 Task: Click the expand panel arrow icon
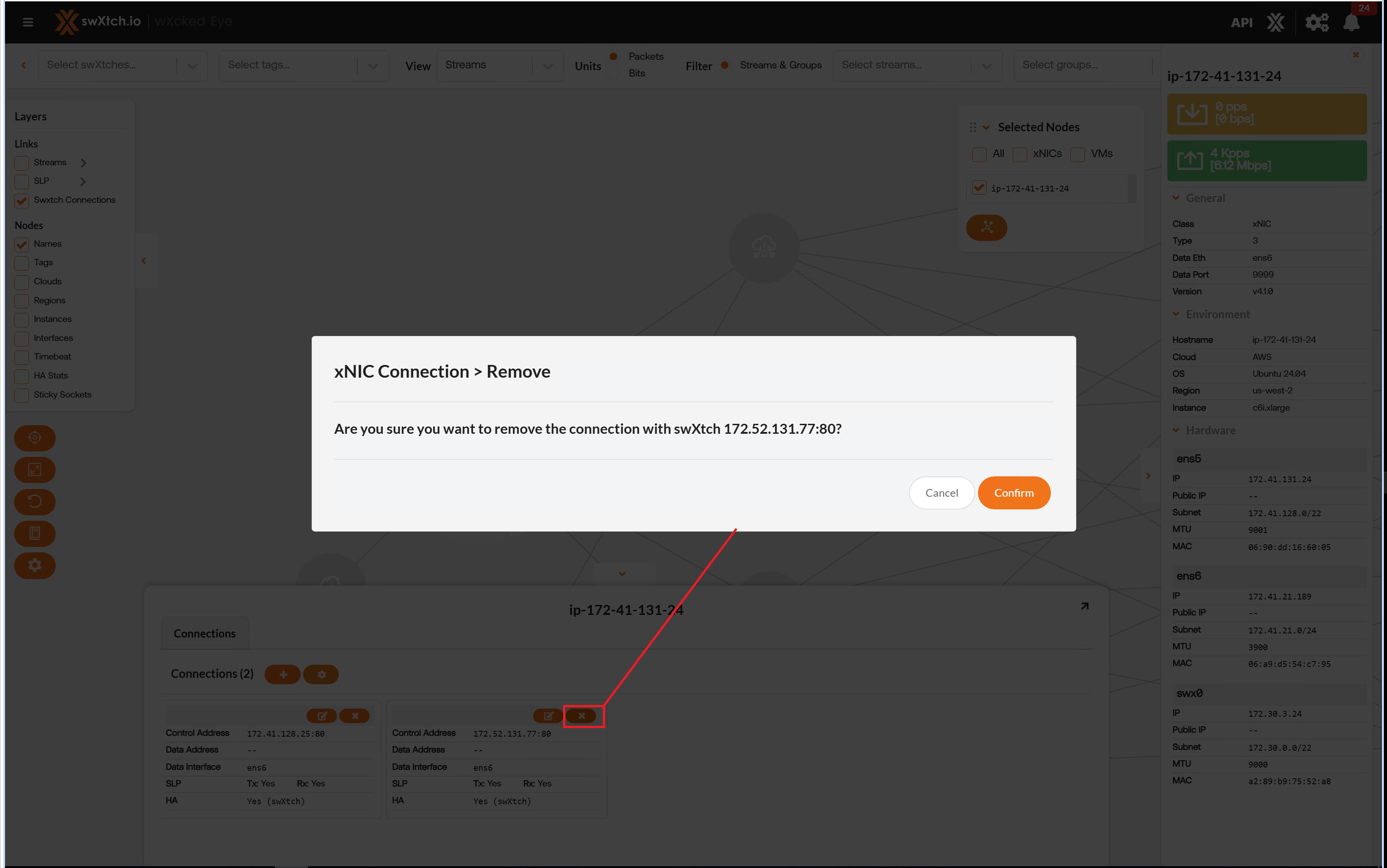point(1084,606)
